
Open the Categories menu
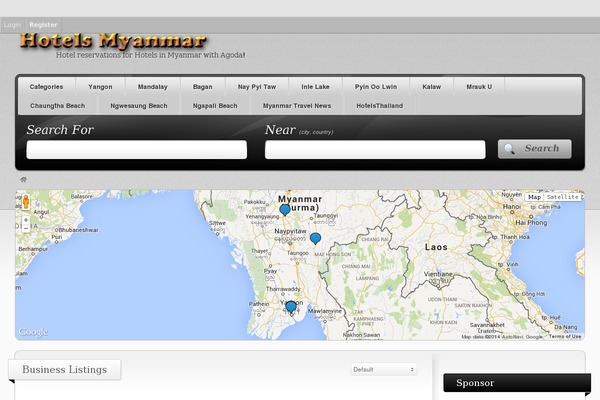tap(46, 87)
